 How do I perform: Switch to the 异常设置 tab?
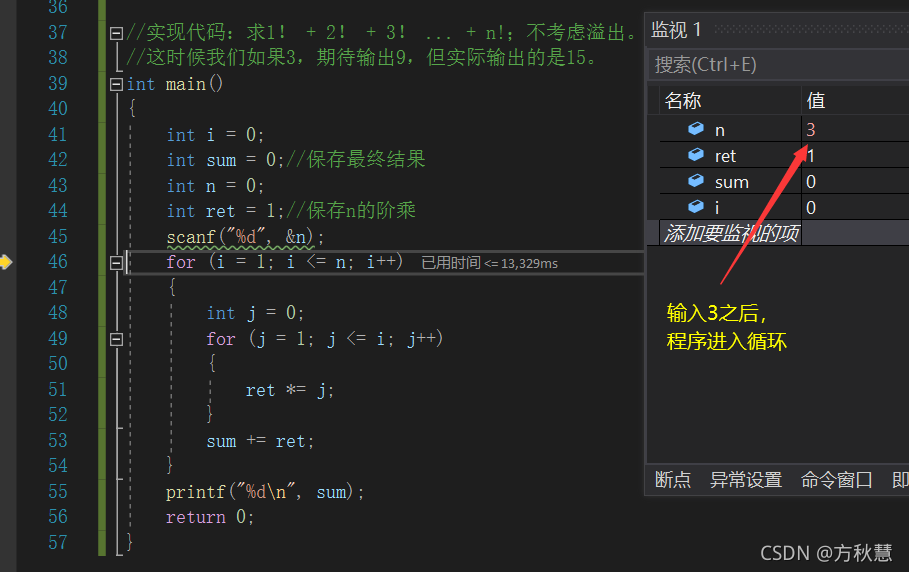coord(746,480)
